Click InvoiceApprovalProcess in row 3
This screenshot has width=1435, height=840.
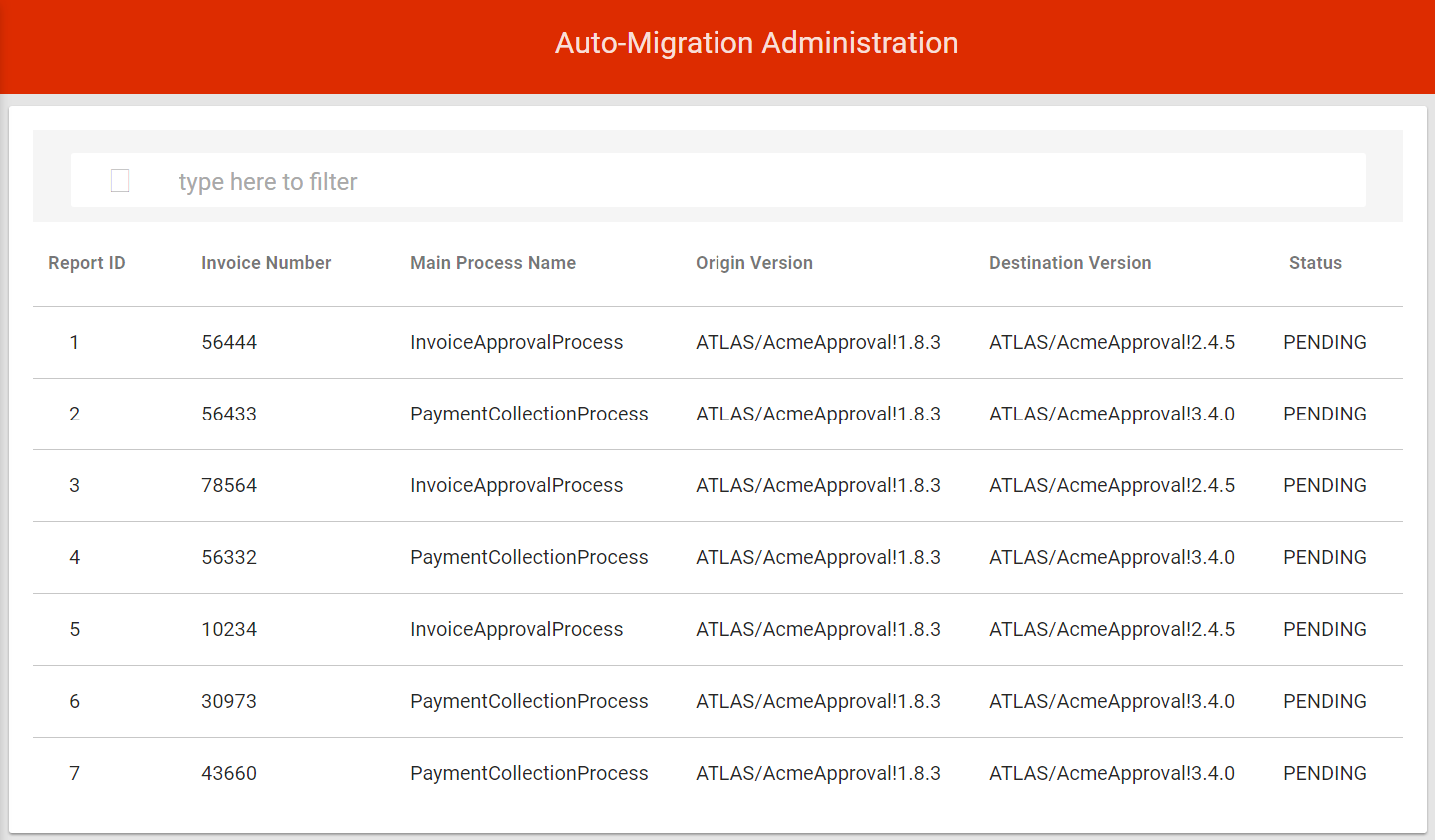pyautogui.click(x=516, y=485)
